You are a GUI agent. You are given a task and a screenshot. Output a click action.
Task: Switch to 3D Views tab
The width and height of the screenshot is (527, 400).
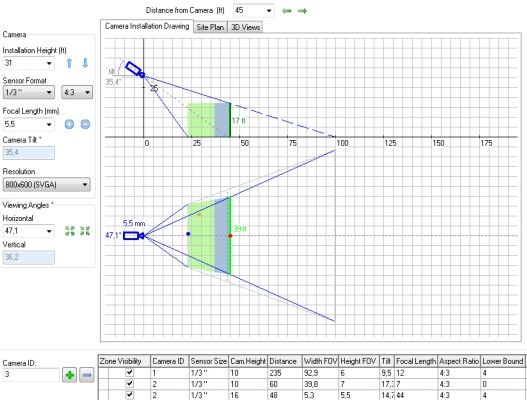click(x=245, y=27)
